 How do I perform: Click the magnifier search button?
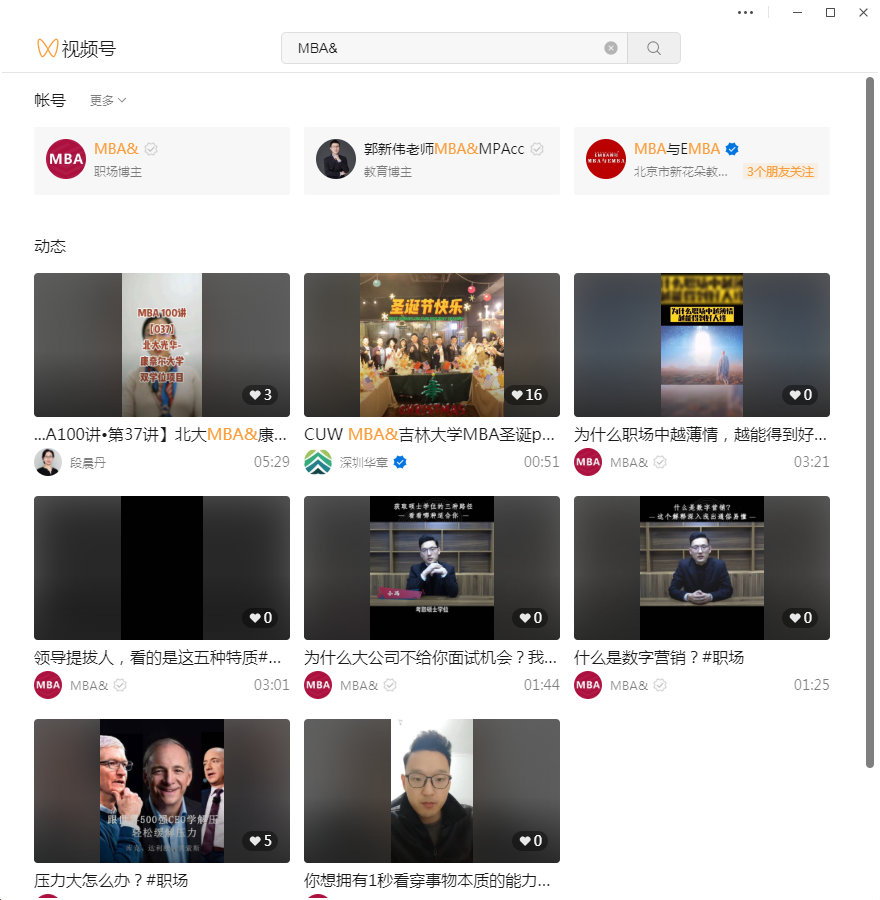click(654, 48)
